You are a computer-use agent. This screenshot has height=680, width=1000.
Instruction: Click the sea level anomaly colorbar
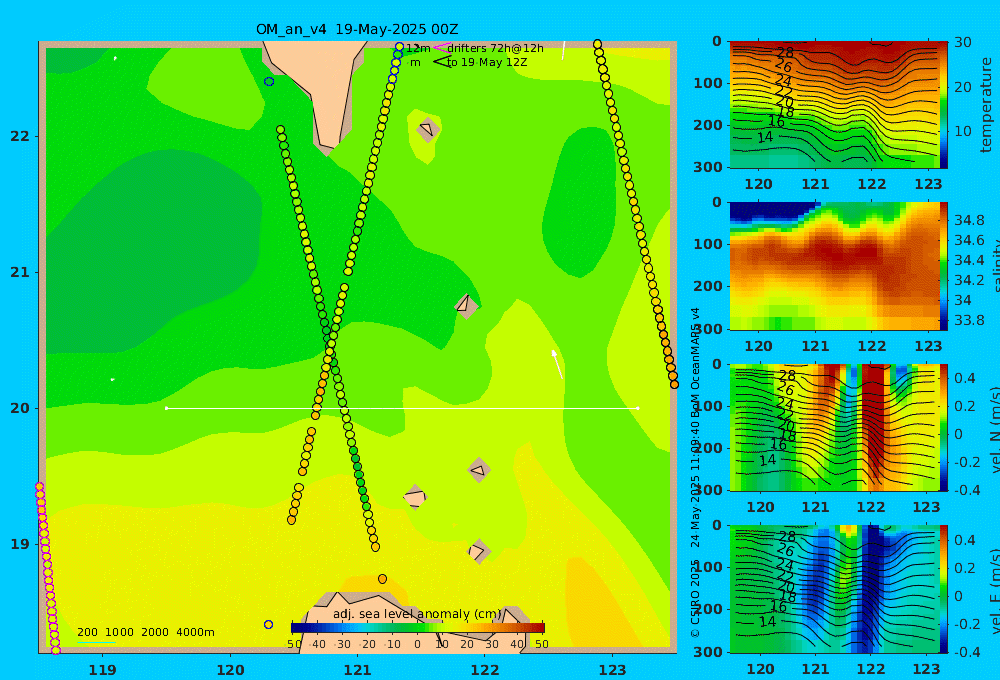pos(418,628)
